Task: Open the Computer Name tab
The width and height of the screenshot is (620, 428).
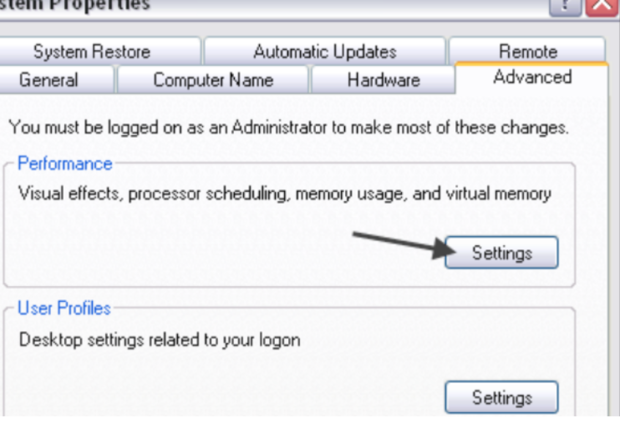Action: 213,80
